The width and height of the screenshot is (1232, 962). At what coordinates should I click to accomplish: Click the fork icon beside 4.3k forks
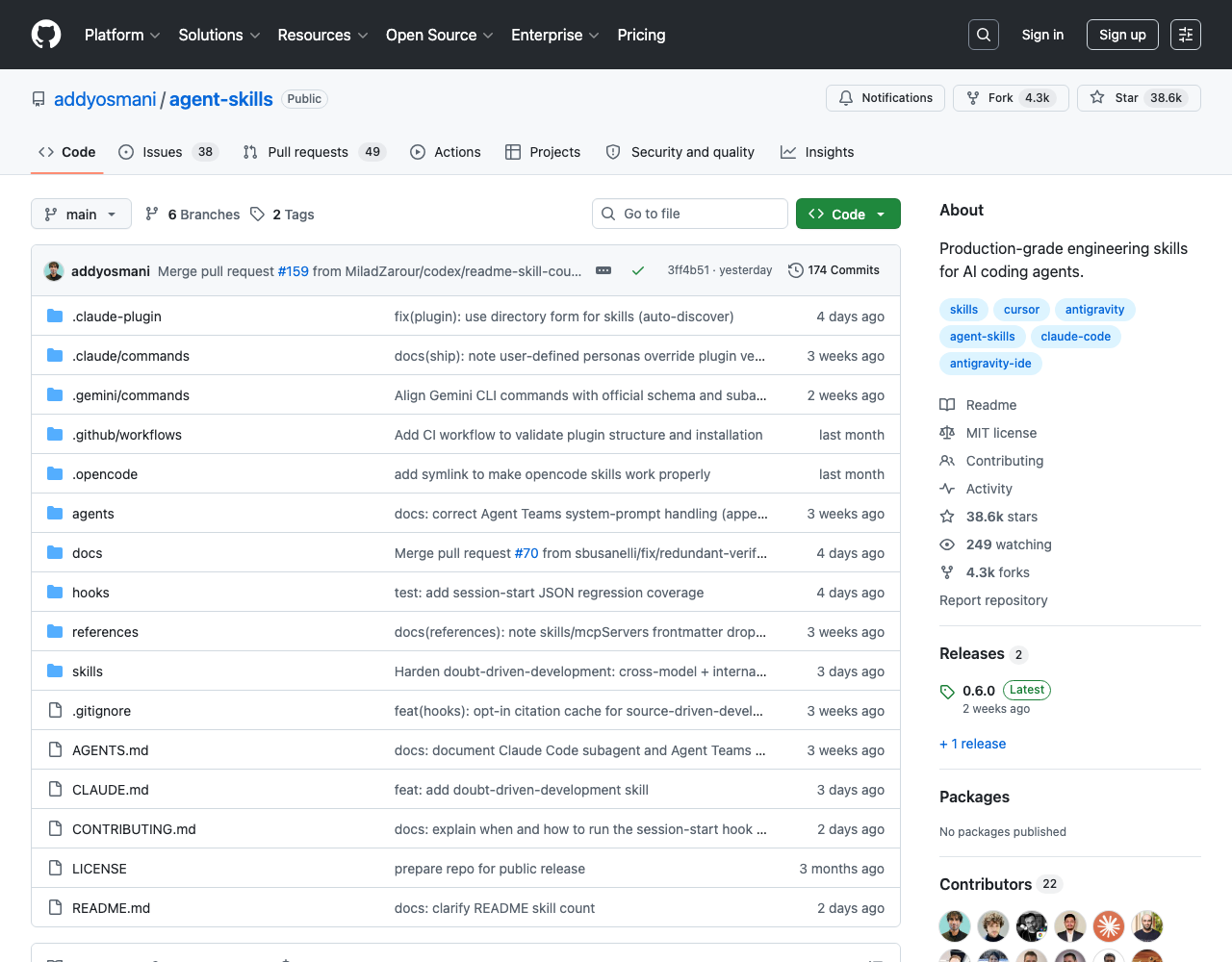point(947,572)
